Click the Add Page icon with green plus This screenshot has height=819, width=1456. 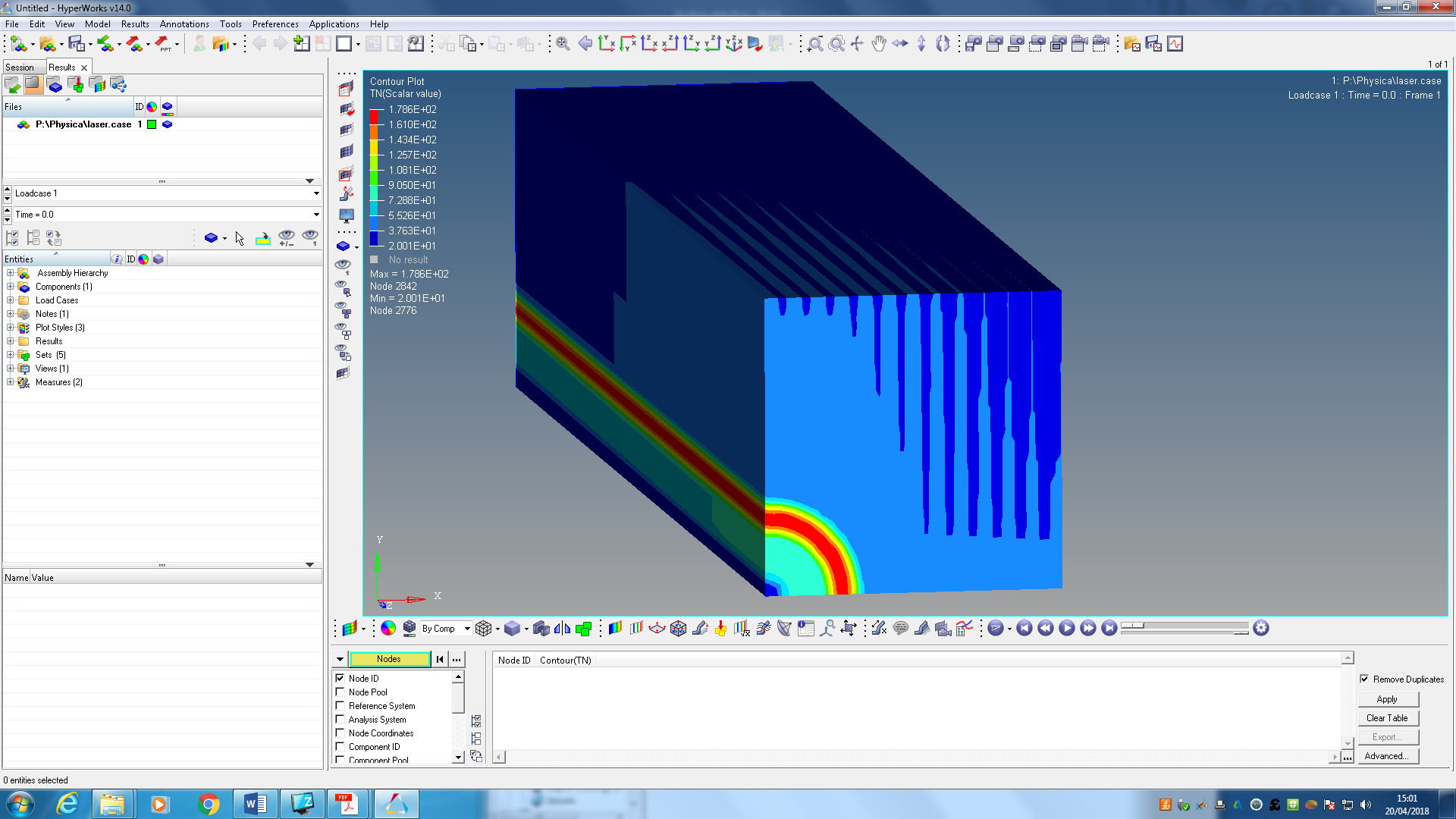point(301,44)
